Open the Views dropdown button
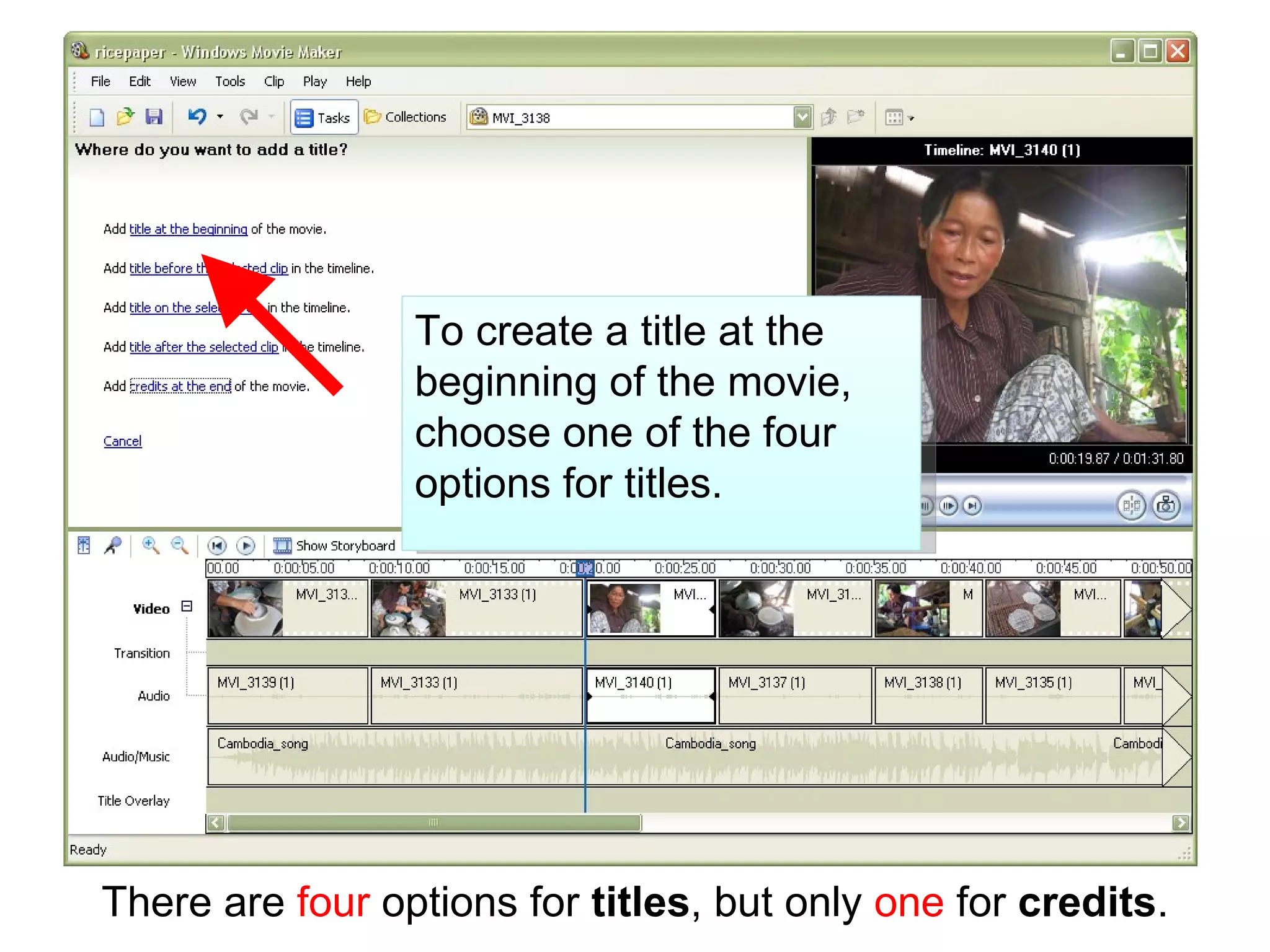The image size is (1270, 952). 900,117
